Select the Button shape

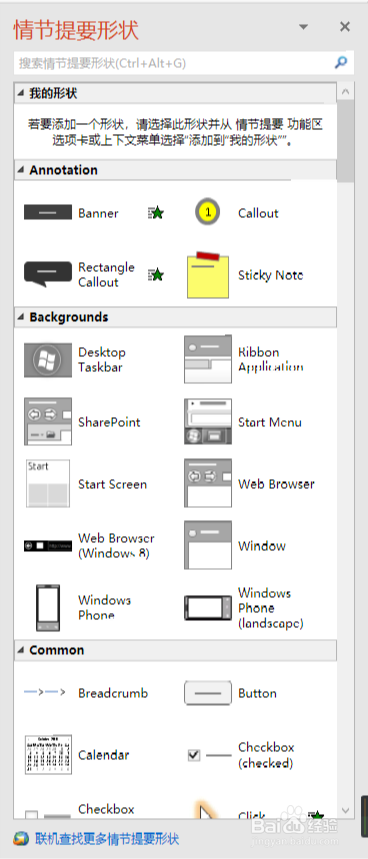pyautogui.click(x=208, y=692)
